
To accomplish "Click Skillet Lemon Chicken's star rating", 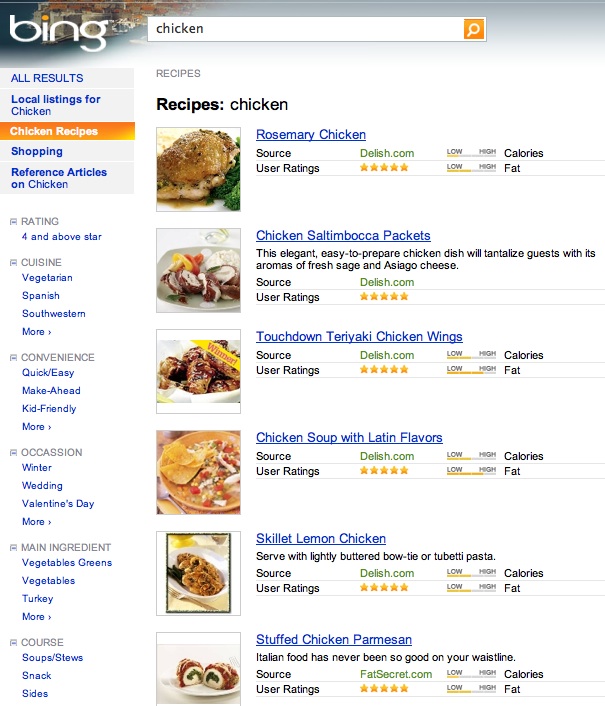I will click(384, 588).
